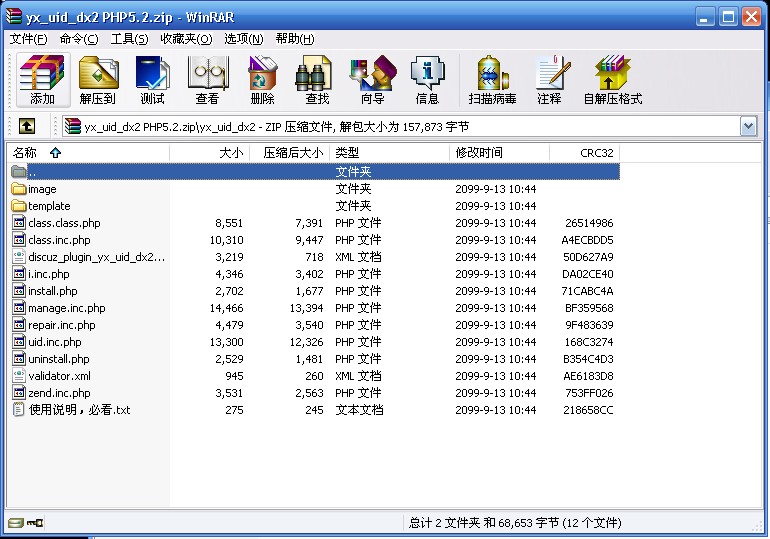Image resolution: width=770 pixels, height=539 pixels.
Task: Select zend.inc.php file name
Action: [59, 393]
